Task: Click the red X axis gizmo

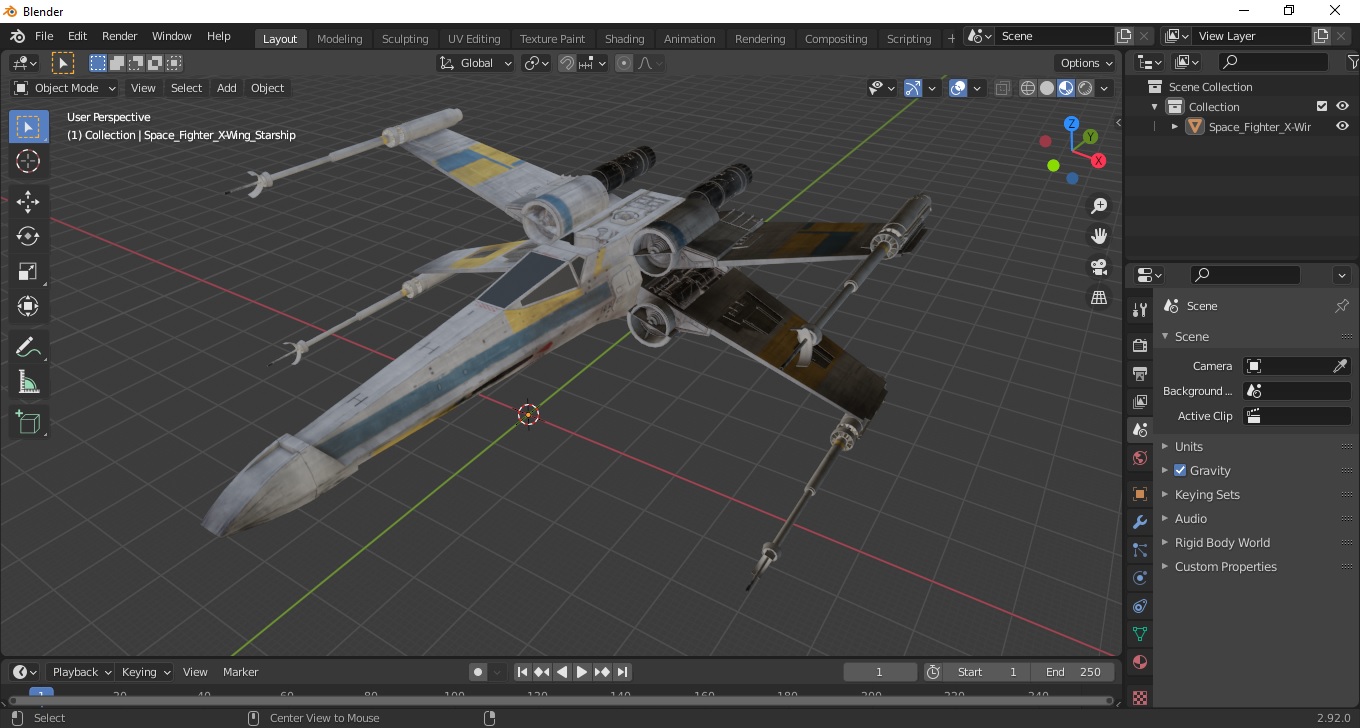Action: [x=1098, y=160]
